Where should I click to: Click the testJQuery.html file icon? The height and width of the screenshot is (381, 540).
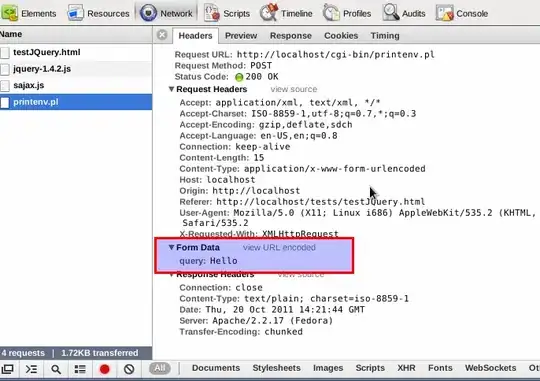click(x=5, y=53)
